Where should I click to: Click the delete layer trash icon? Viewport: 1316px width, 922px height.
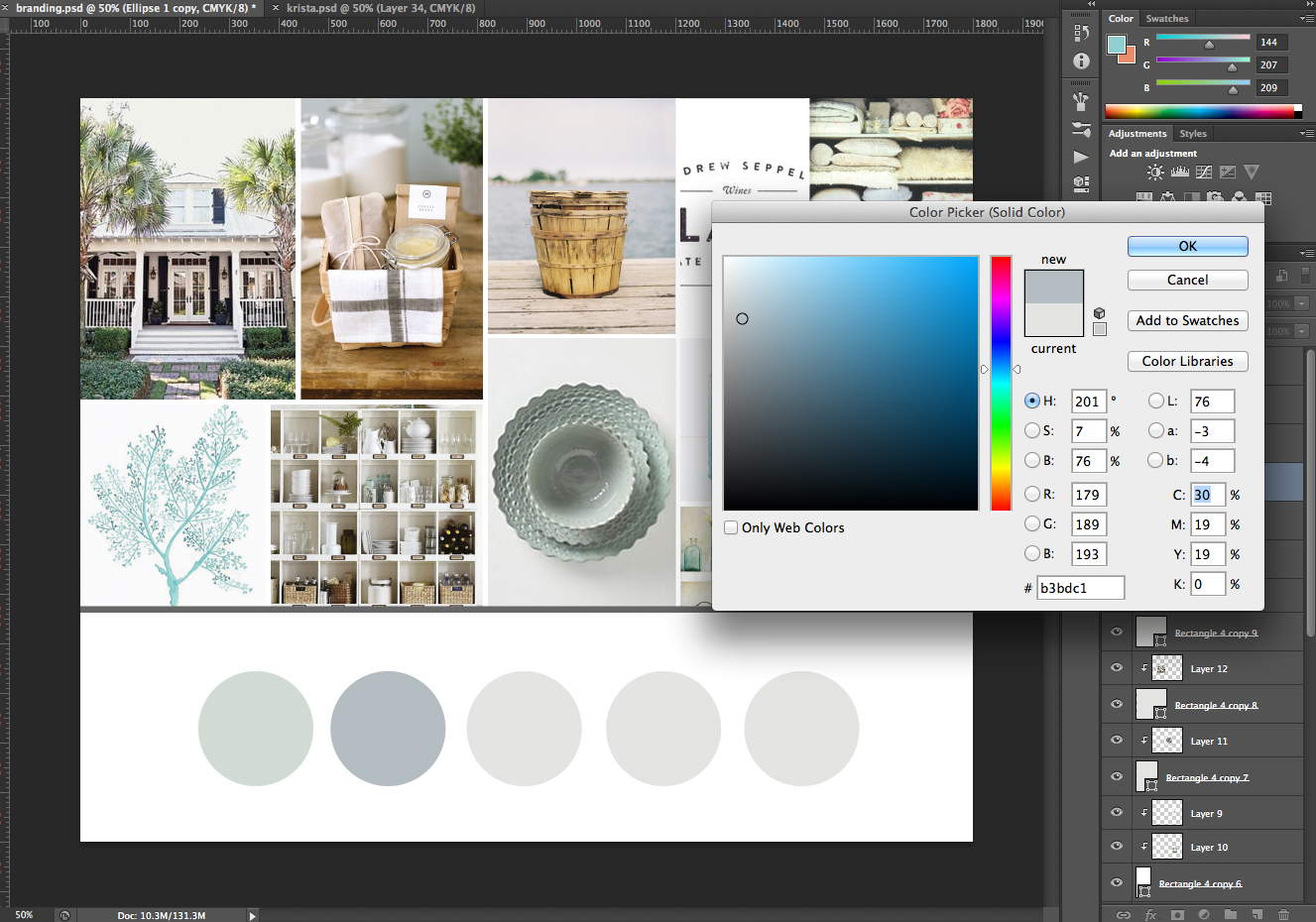point(1282,914)
